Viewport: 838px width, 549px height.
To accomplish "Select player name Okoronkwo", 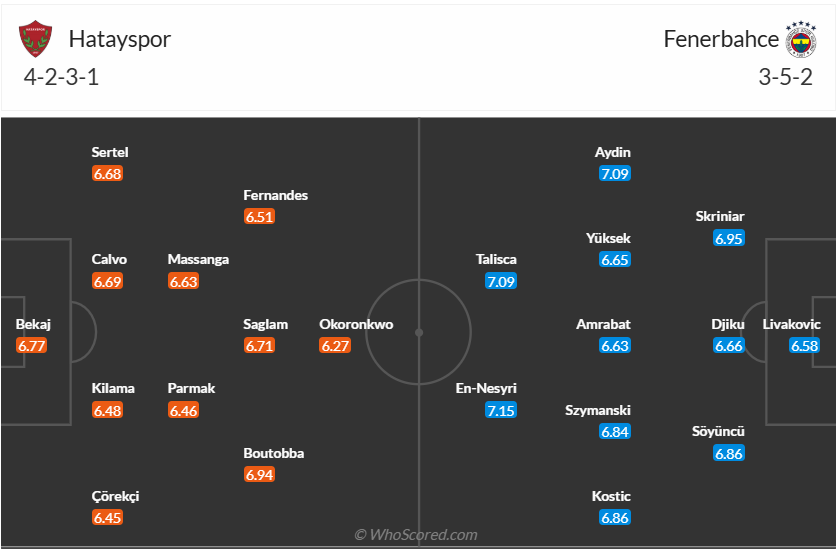I will click(356, 324).
